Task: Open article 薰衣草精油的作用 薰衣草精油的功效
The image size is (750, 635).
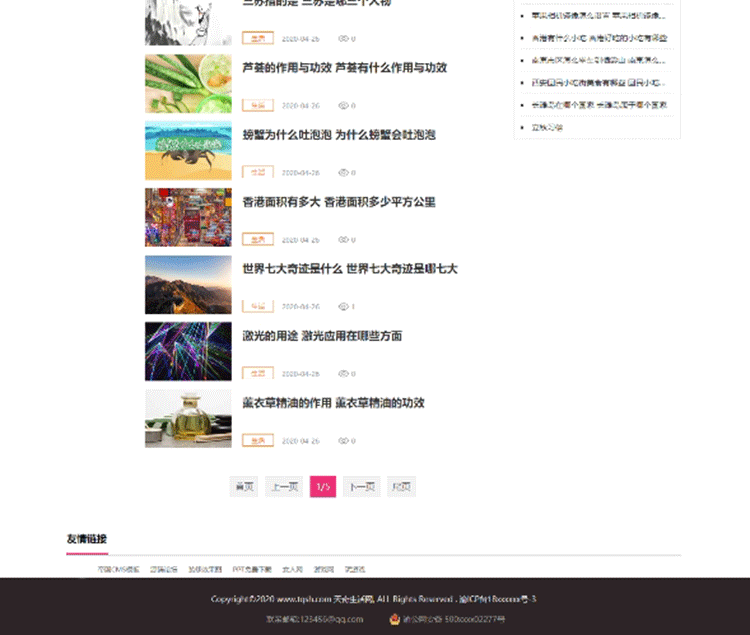Action: (x=333, y=403)
